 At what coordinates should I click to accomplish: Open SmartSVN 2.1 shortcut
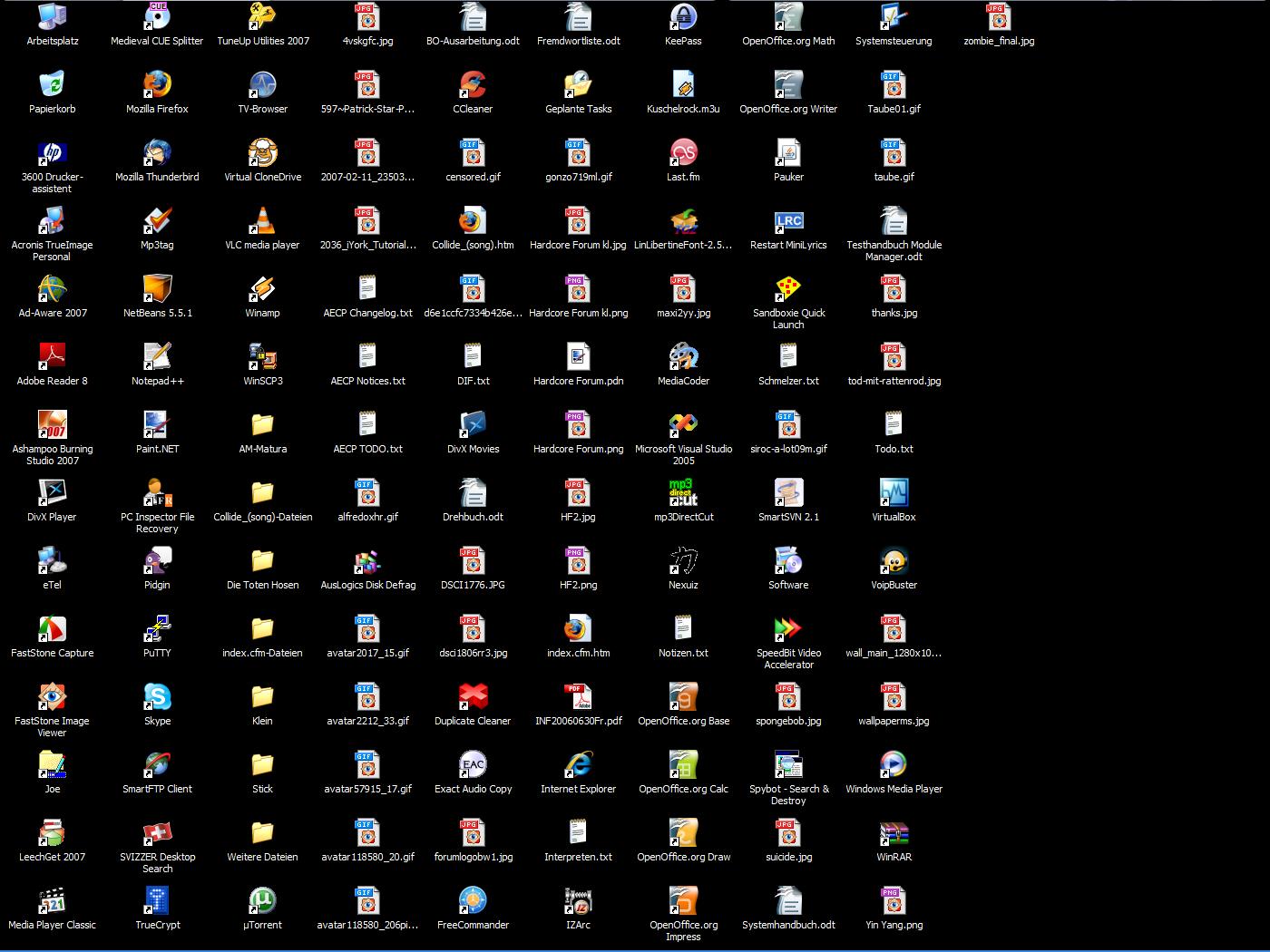[x=789, y=492]
